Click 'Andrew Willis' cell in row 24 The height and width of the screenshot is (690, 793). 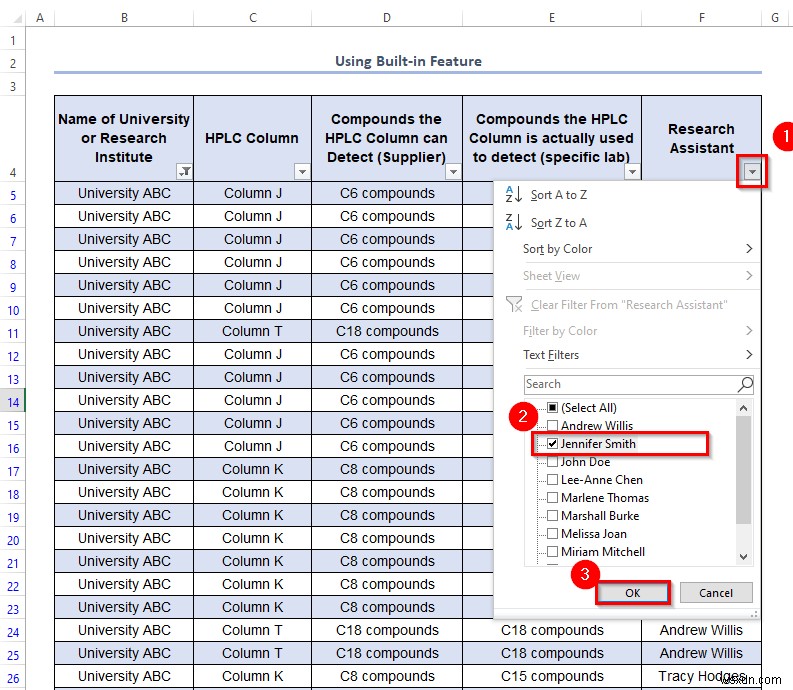point(701,630)
